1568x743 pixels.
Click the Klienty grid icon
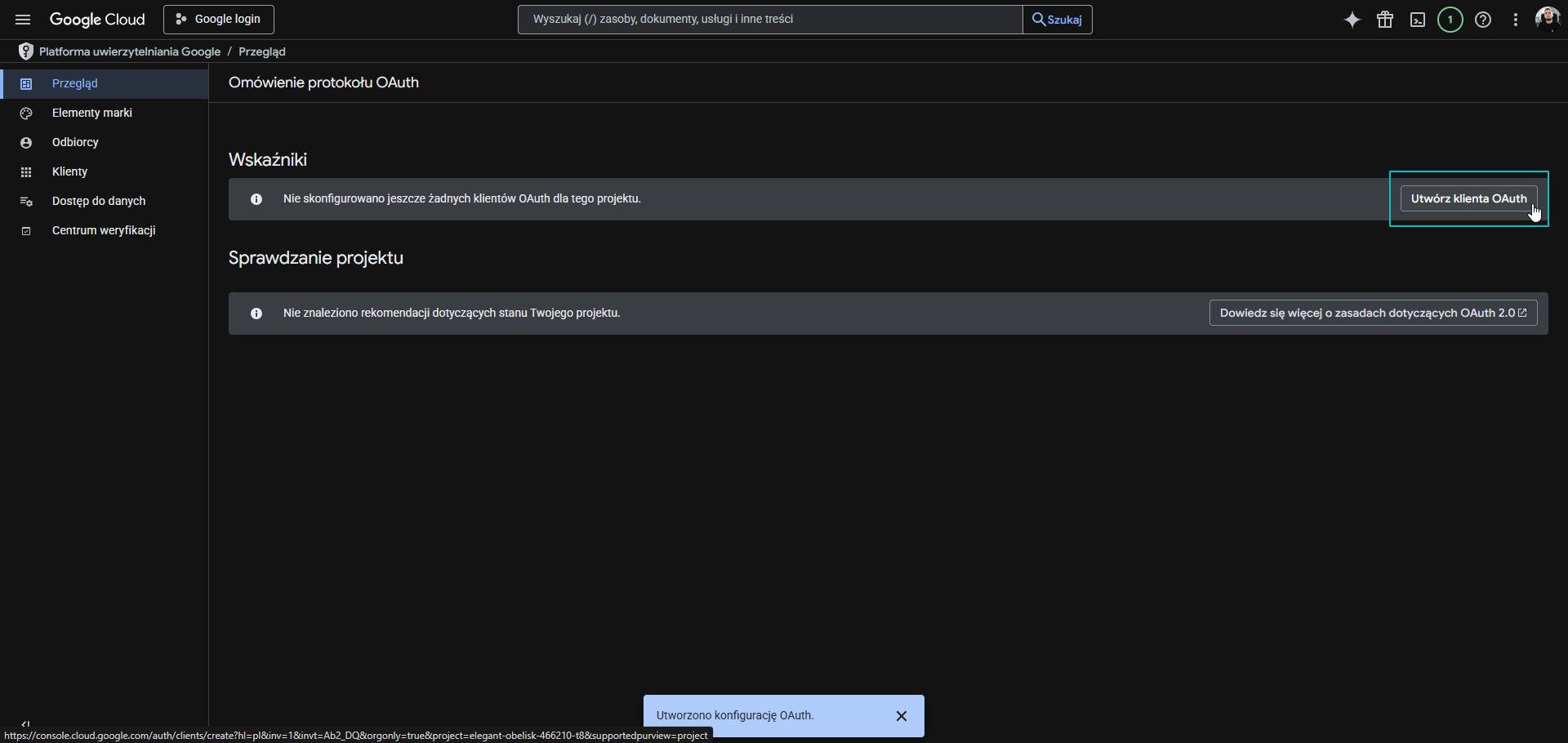coord(27,171)
